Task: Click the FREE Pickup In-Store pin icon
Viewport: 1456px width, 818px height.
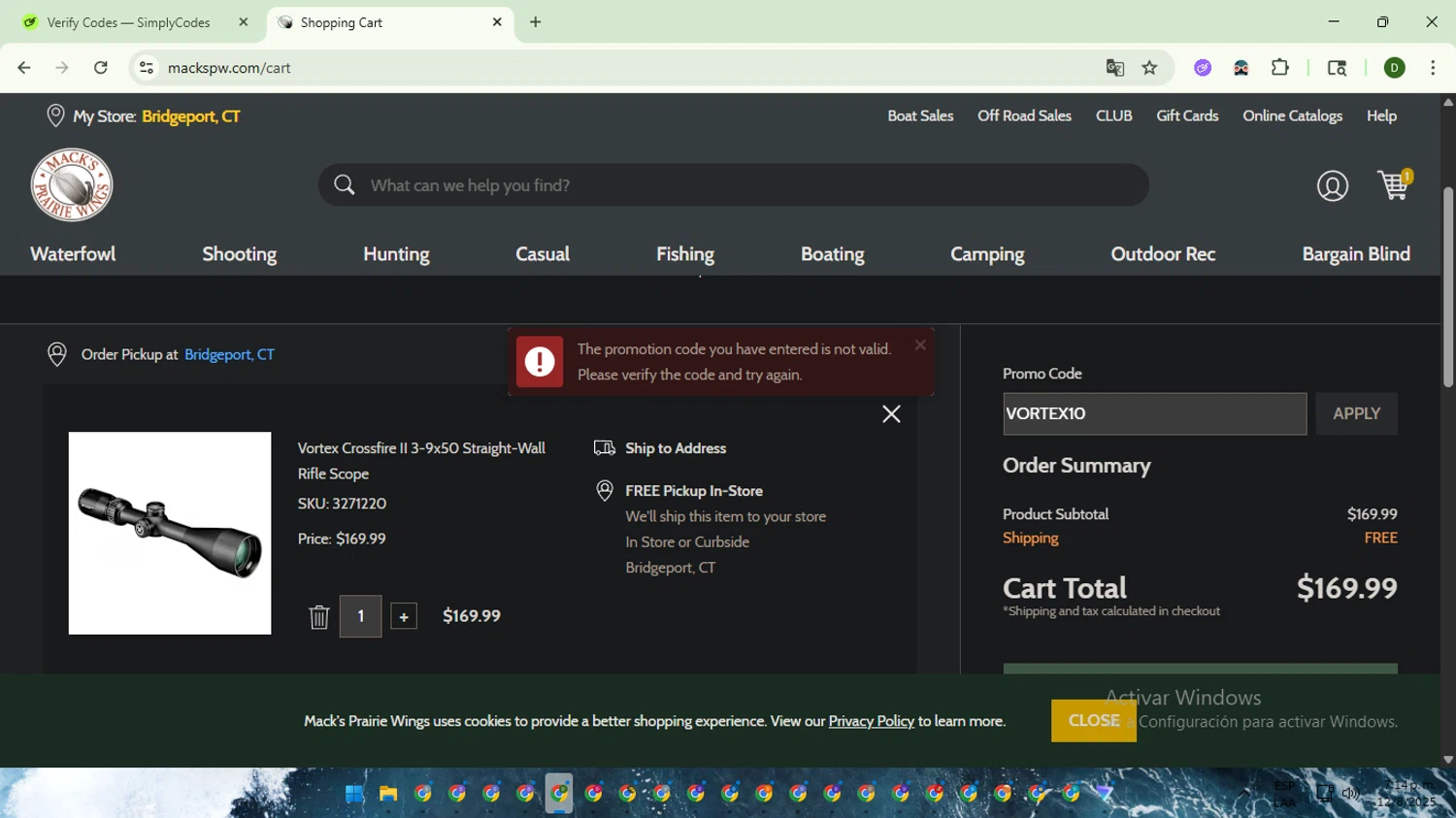Action: [605, 491]
